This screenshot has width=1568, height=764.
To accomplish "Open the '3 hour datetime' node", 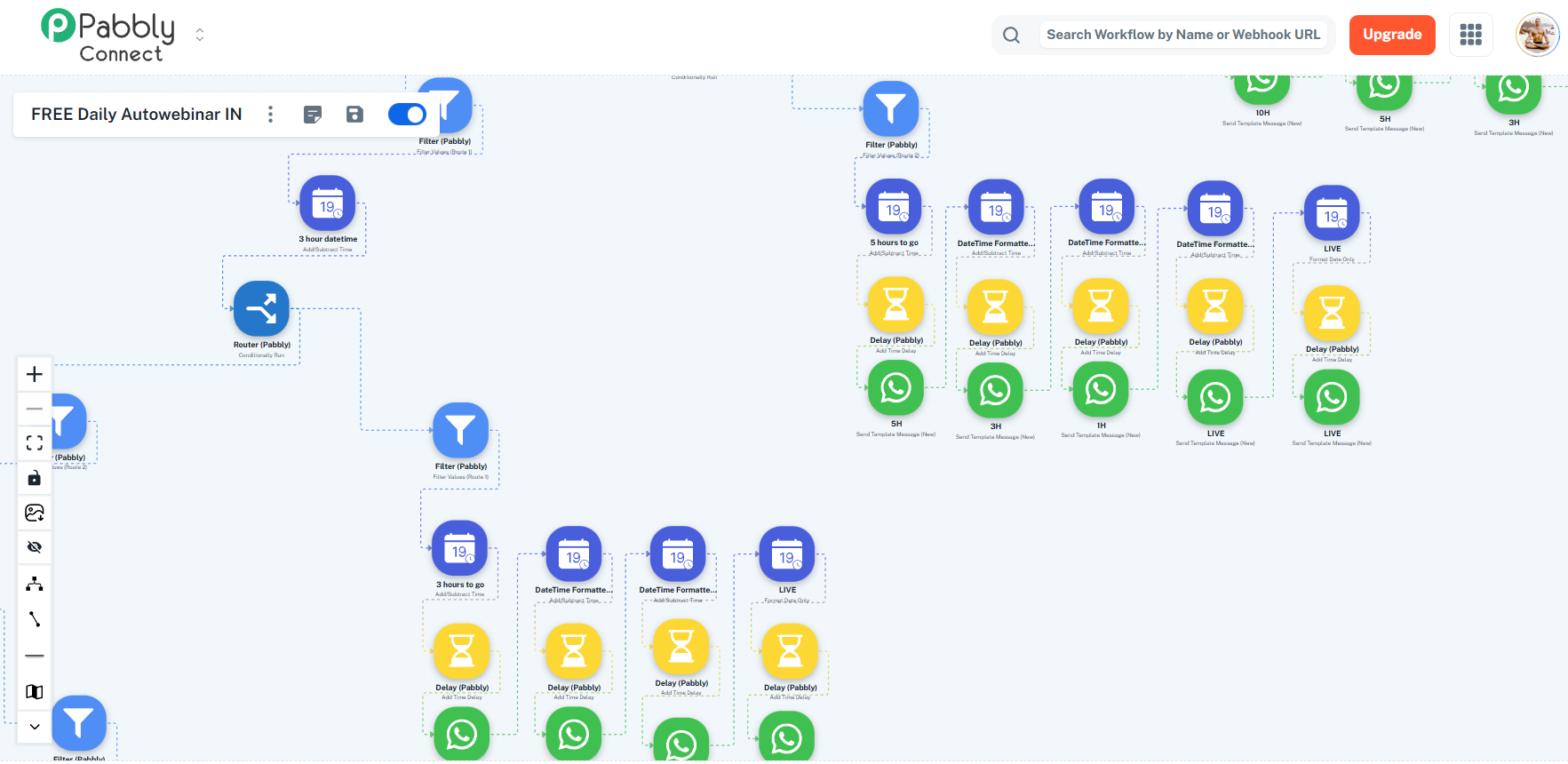I will click(x=327, y=203).
